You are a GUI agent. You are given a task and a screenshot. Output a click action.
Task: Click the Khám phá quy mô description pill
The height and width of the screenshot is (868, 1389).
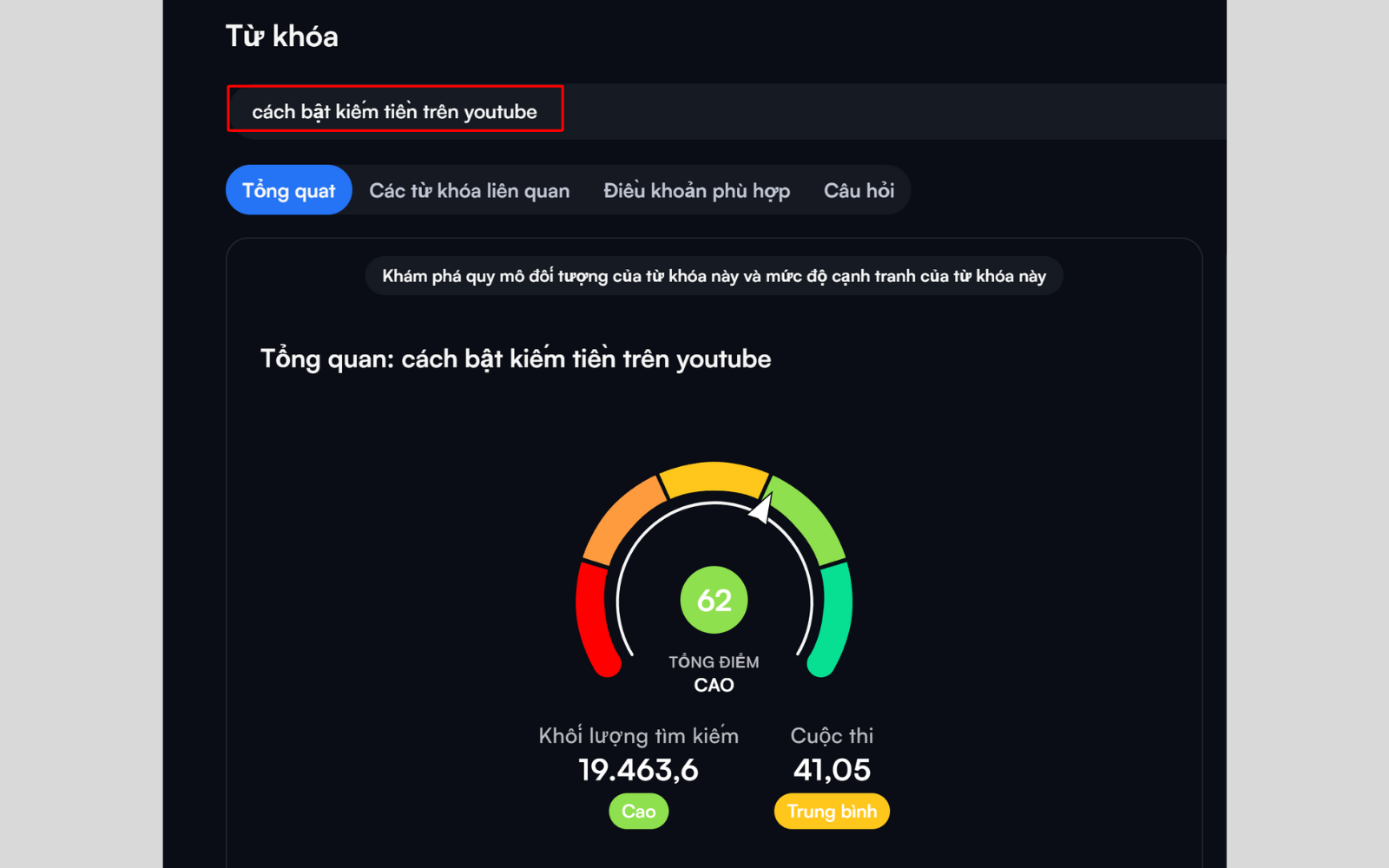(x=714, y=276)
